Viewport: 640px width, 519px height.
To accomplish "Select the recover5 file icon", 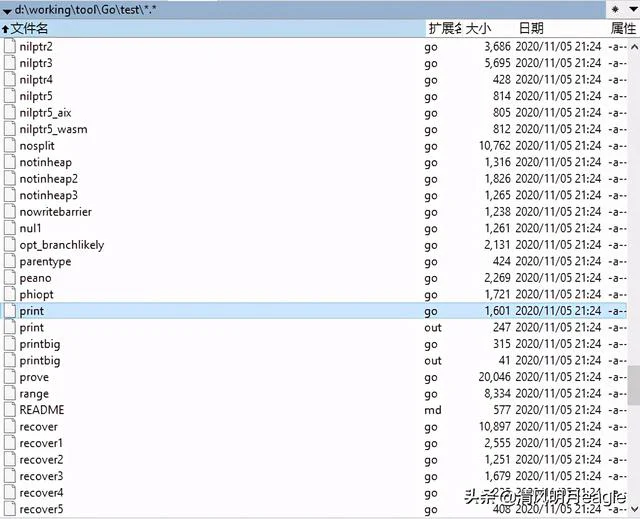I will [10, 509].
